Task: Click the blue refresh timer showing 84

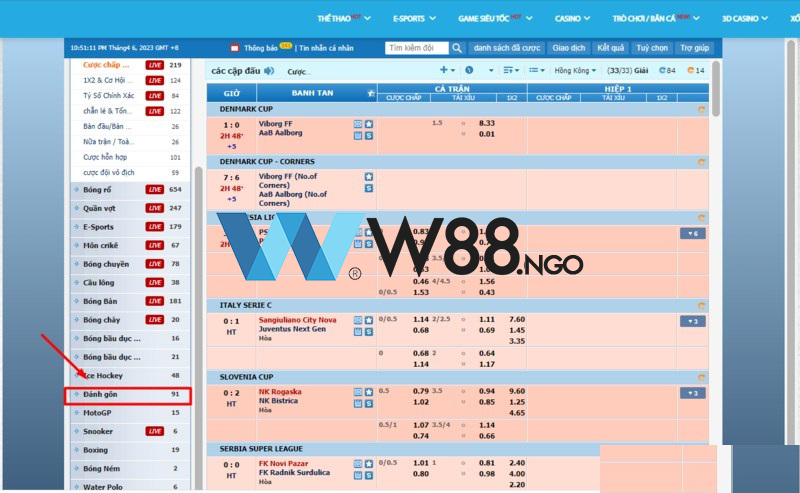Action: click(x=667, y=70)
